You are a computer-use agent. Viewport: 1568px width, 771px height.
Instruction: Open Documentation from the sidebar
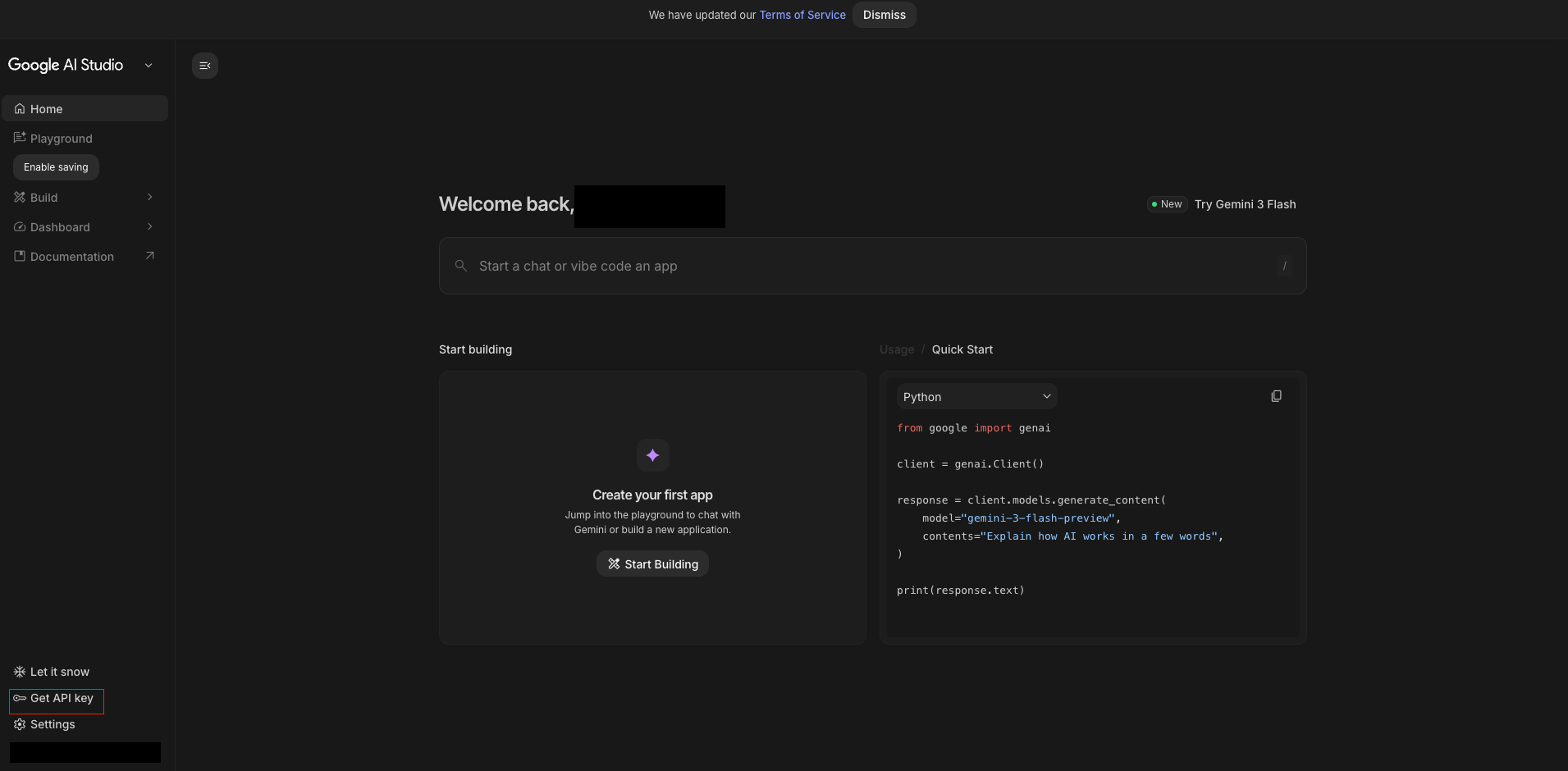point(72,257)
